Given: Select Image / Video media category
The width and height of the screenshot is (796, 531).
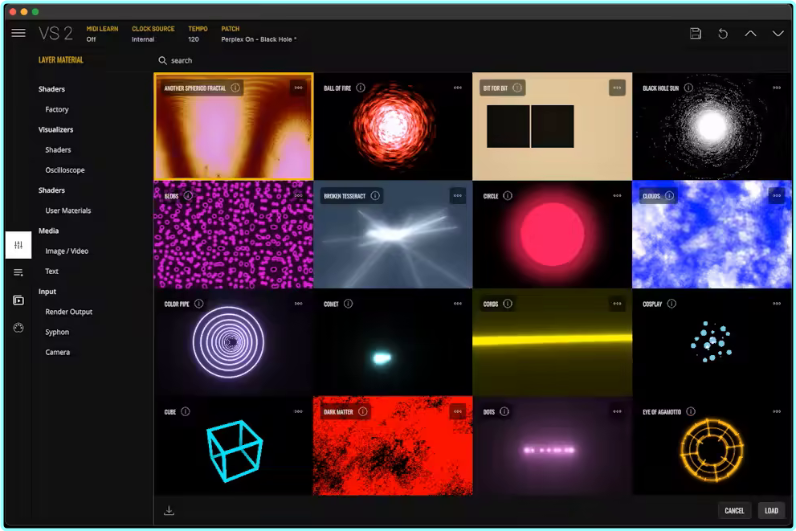Looking at the screenshot, I should [x=67, y=251].
